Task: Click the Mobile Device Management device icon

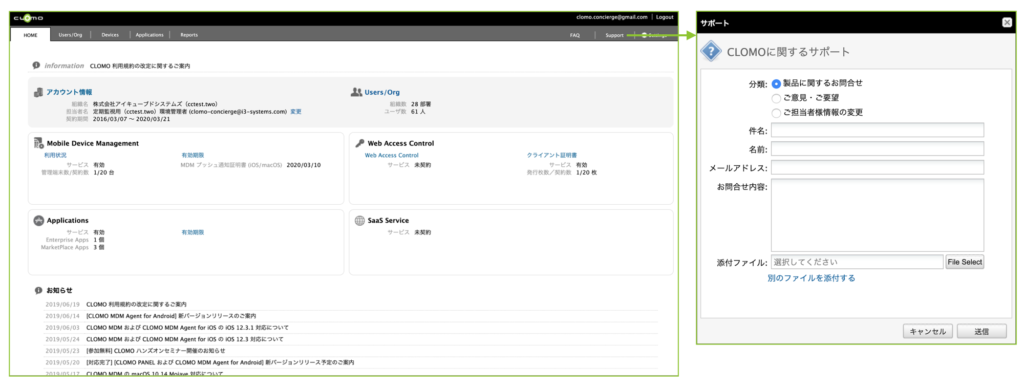Action: tap(39, 143)
